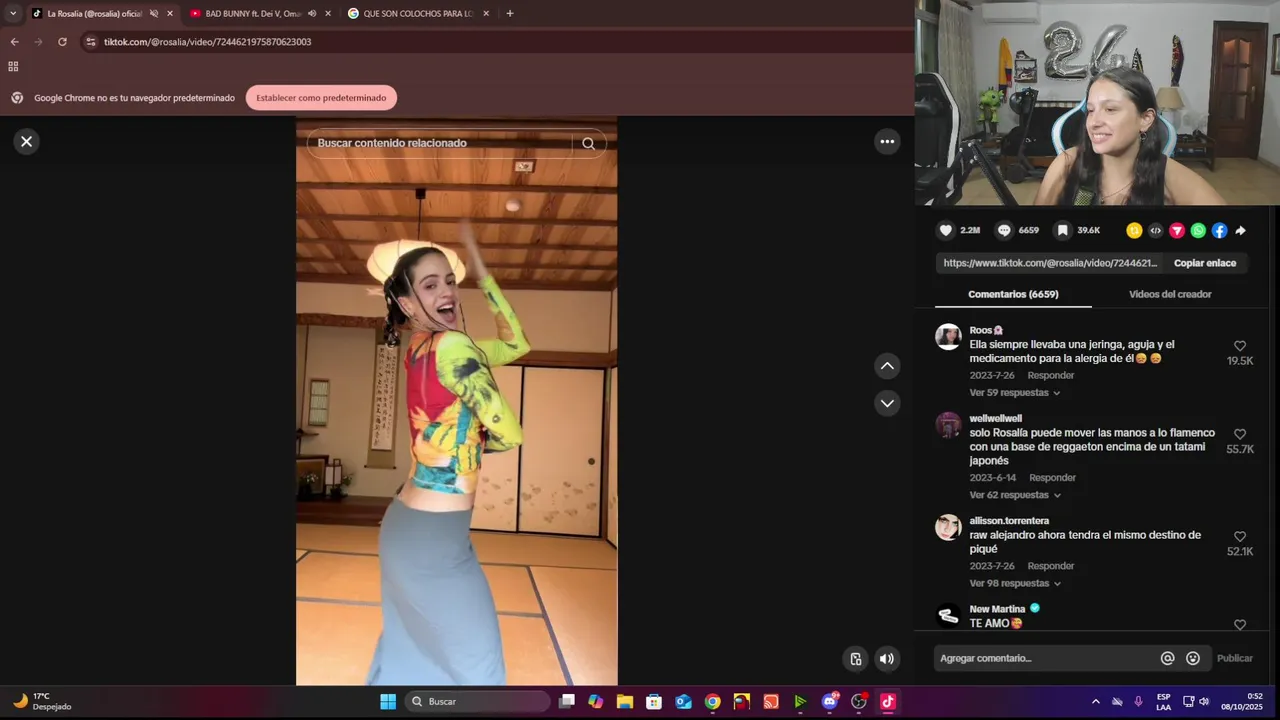Like the comment by allisson.torrentera

(1240, 536)
